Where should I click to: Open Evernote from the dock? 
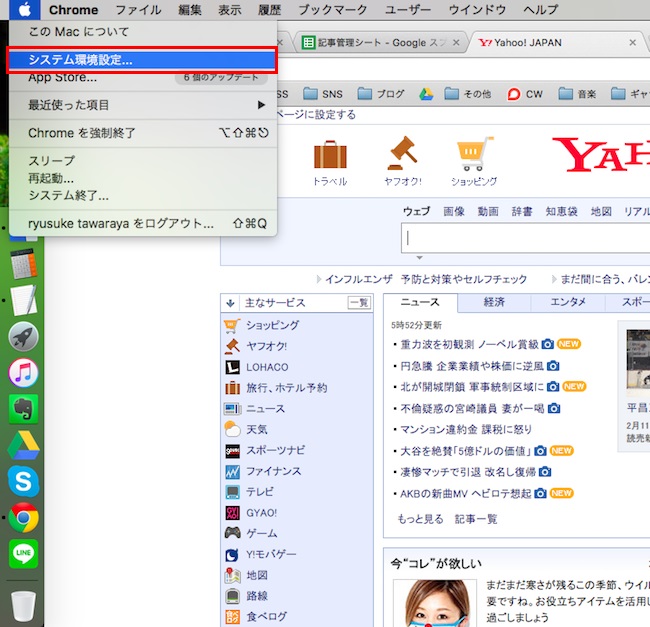[23, 409]
